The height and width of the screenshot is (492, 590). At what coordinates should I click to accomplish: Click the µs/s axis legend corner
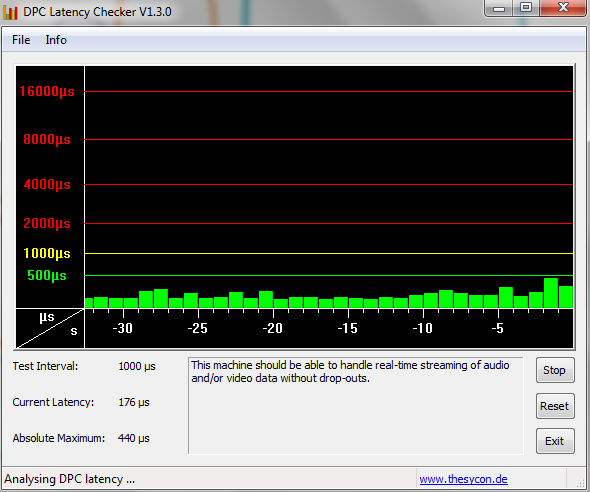tap(50, 328)
